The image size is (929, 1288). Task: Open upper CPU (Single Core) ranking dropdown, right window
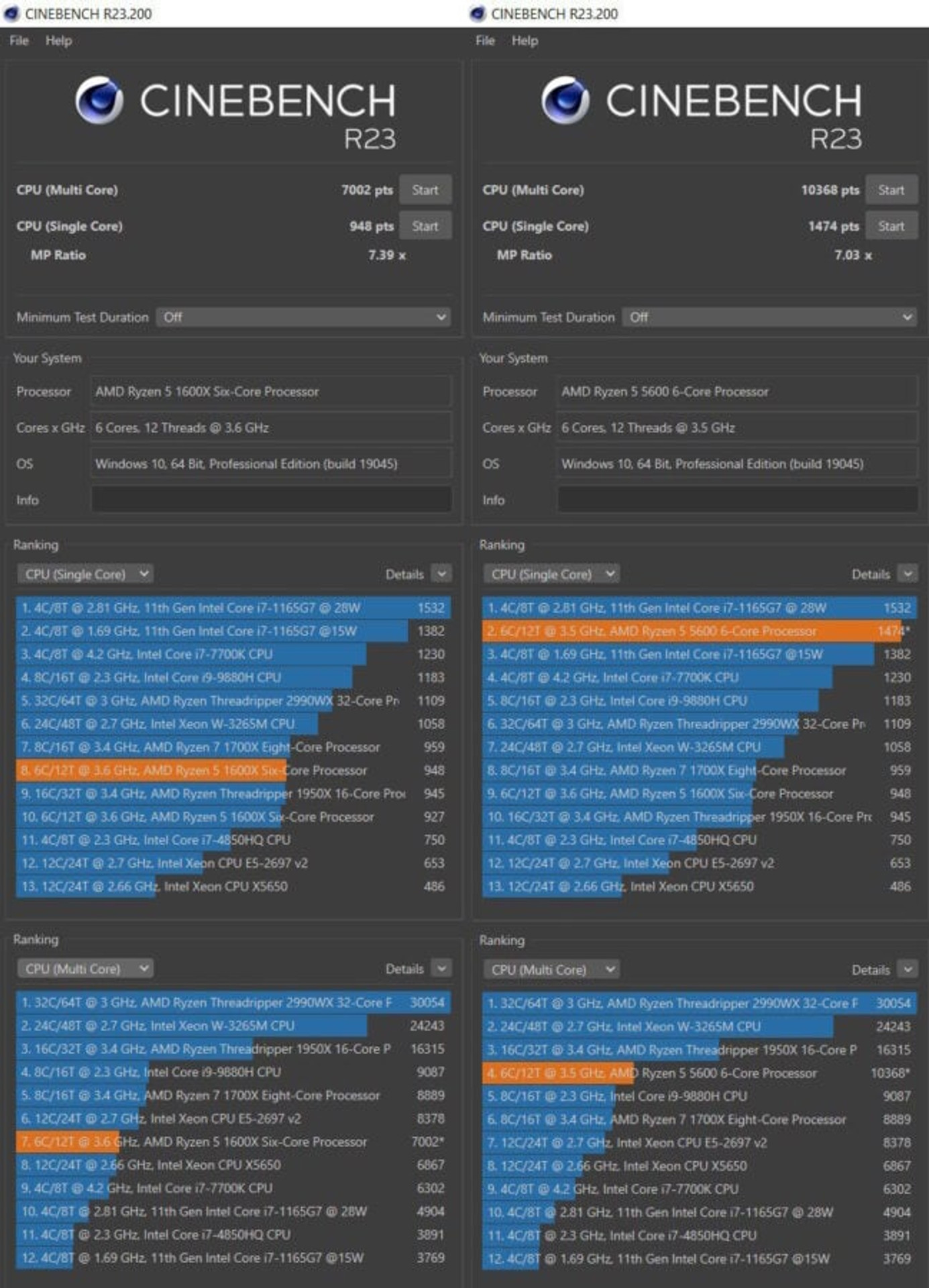[551, 574]
